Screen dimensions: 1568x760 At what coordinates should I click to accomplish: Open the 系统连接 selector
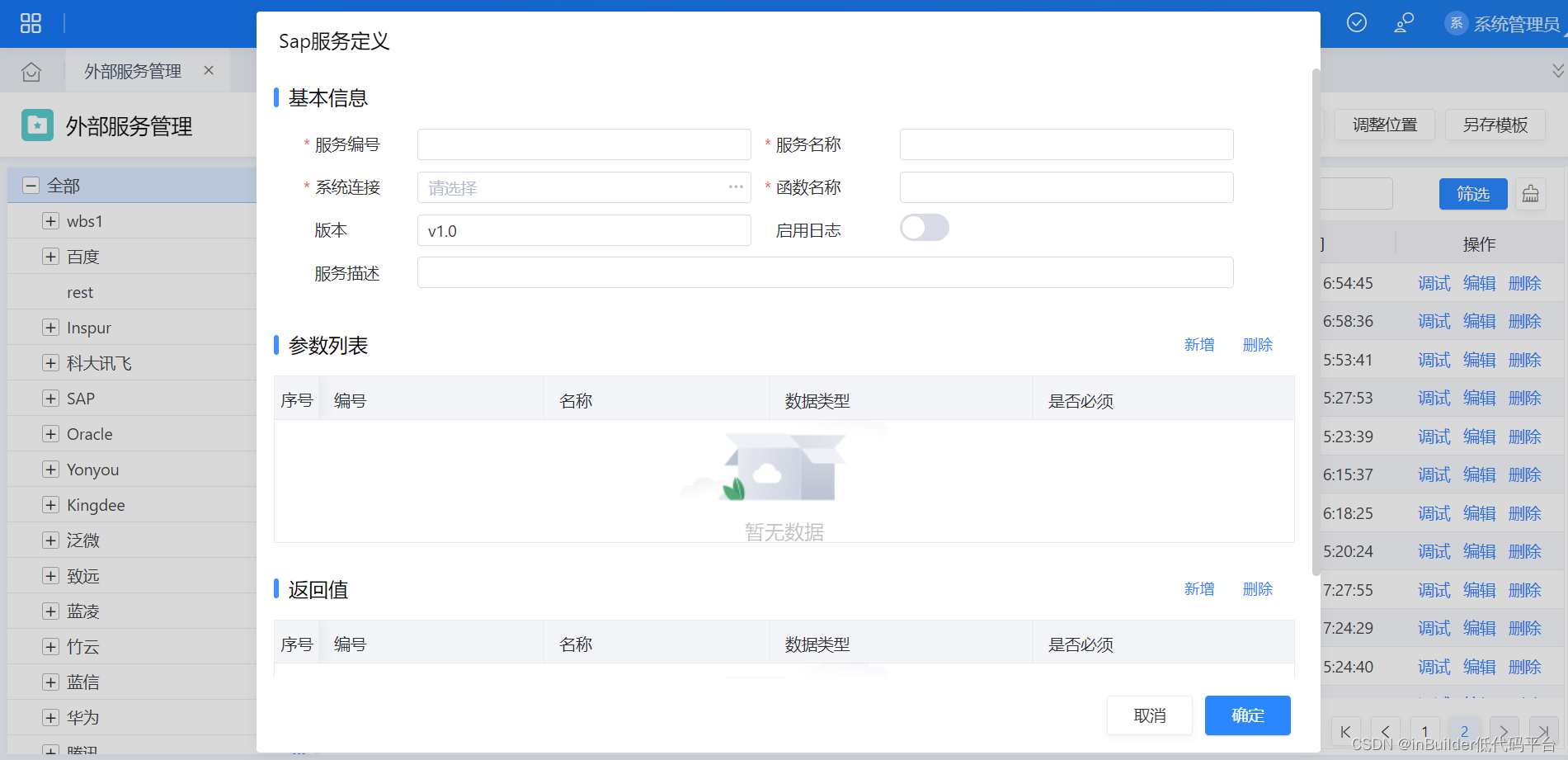pos(584,187)
